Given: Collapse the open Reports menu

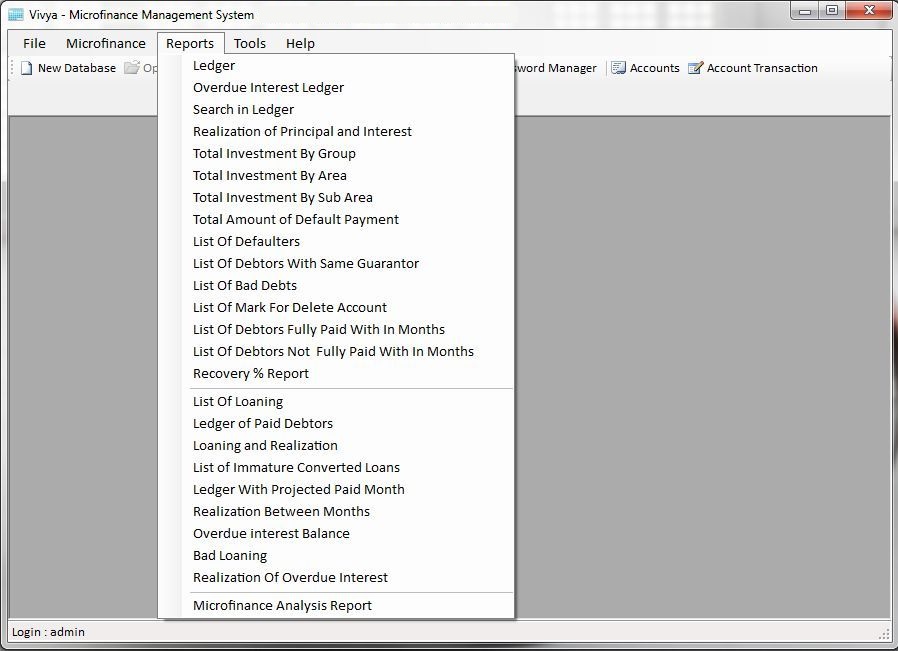Looking at the screenshot, I should click(190, 43).
